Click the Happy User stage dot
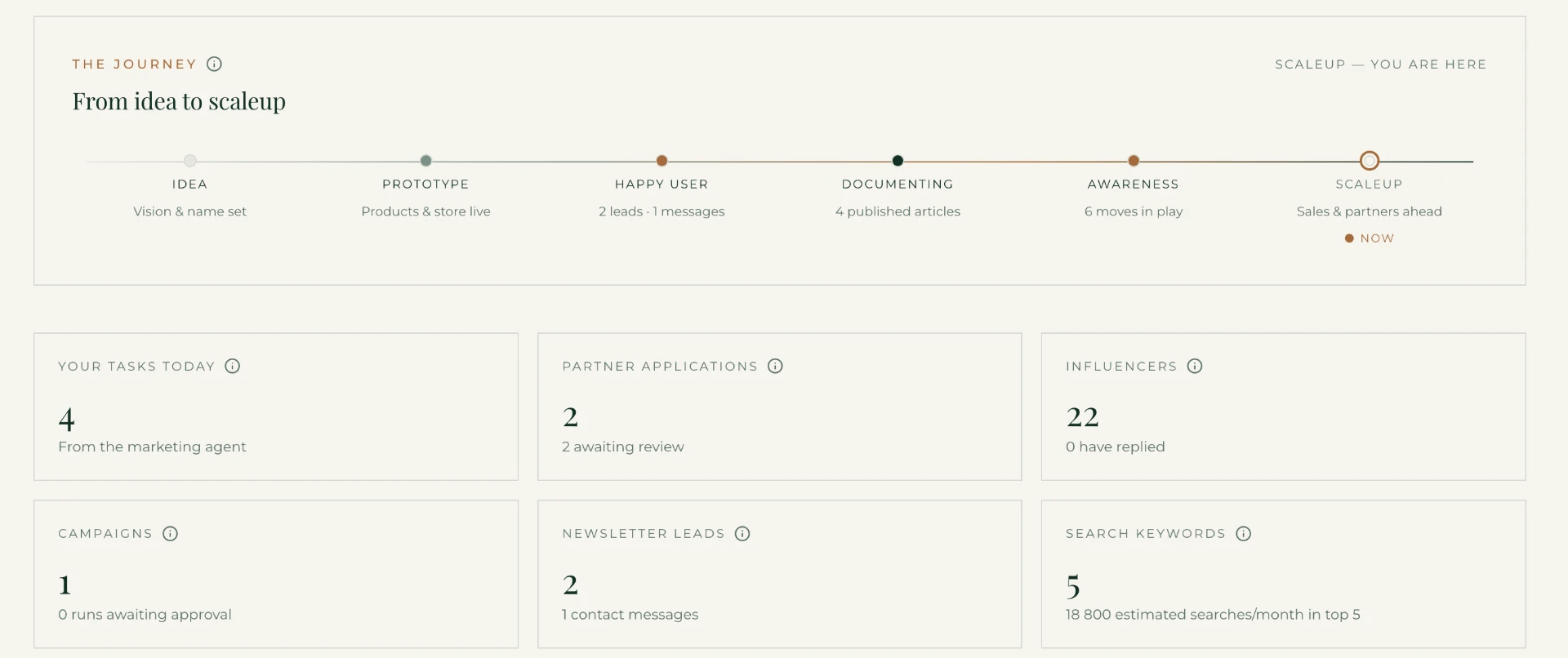This screenshot has height=658, width=1568. 661,161
